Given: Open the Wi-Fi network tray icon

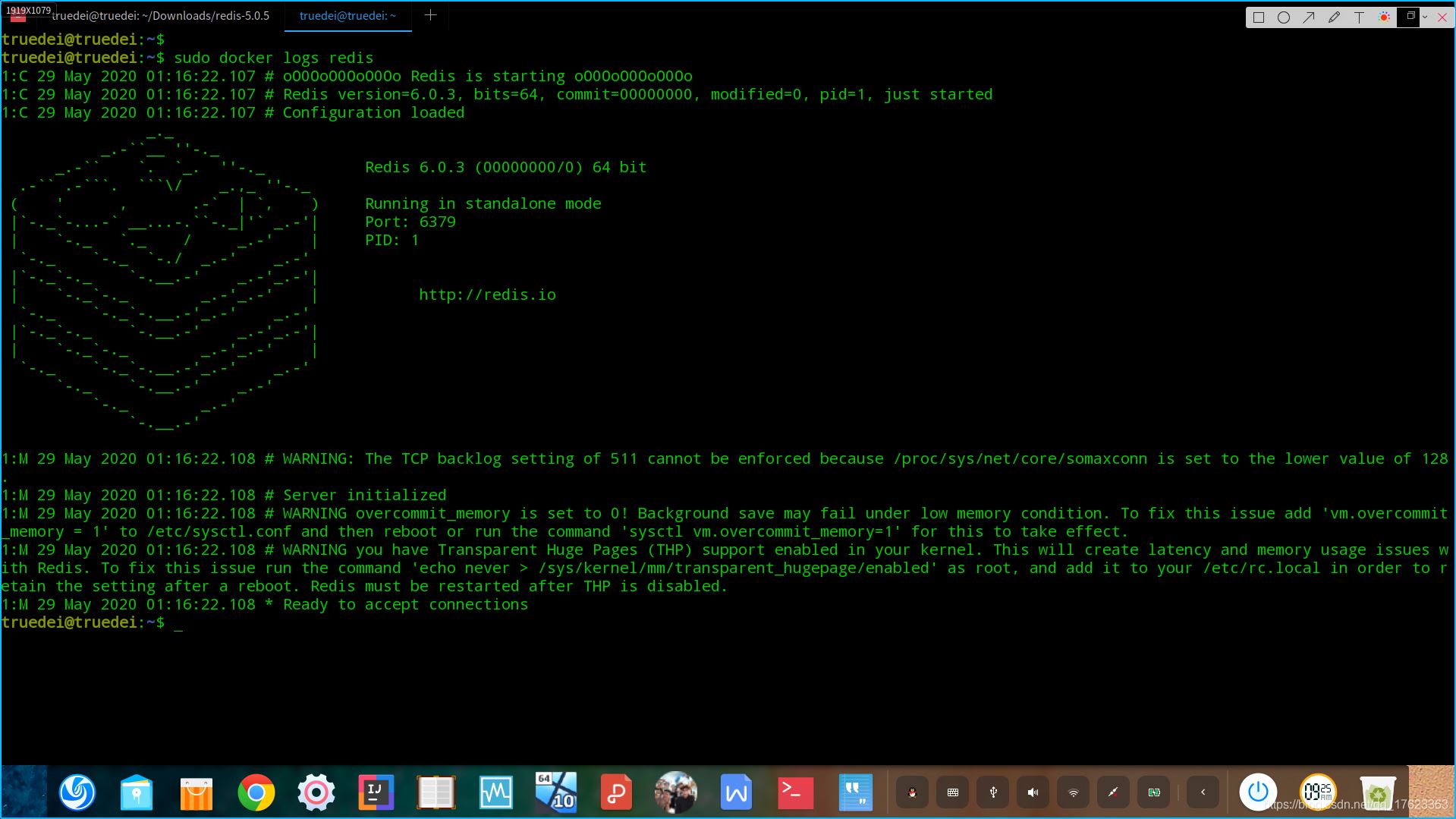Looking at the screenshot, I should [1073, 792].
